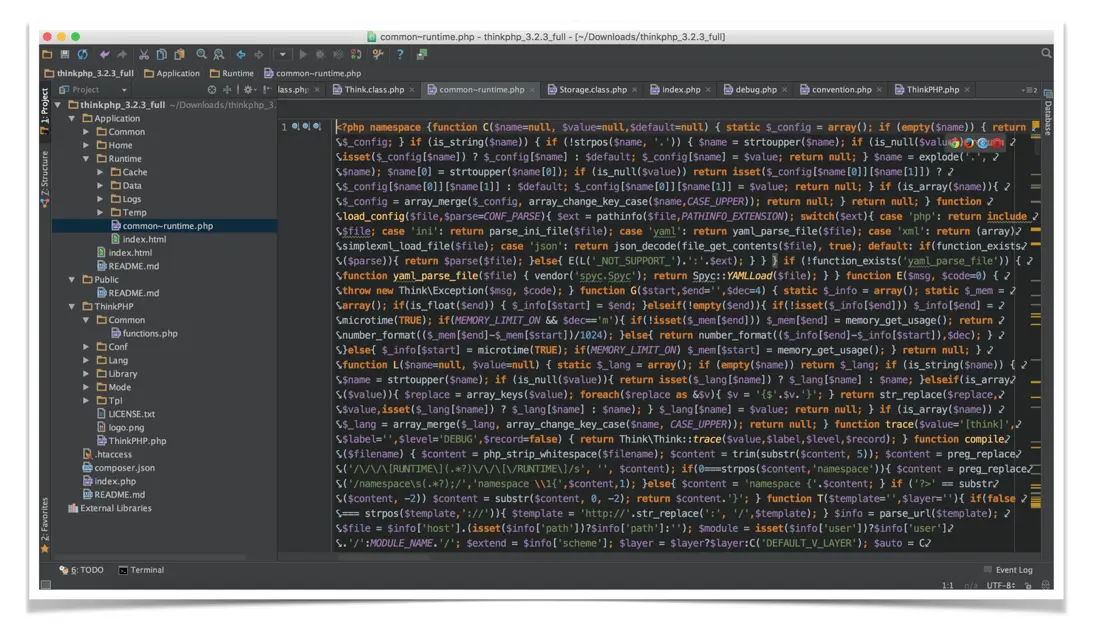Screen dimensions: 1098x635
Task: Open the Terminal tool window
Action: pos(141,570)
